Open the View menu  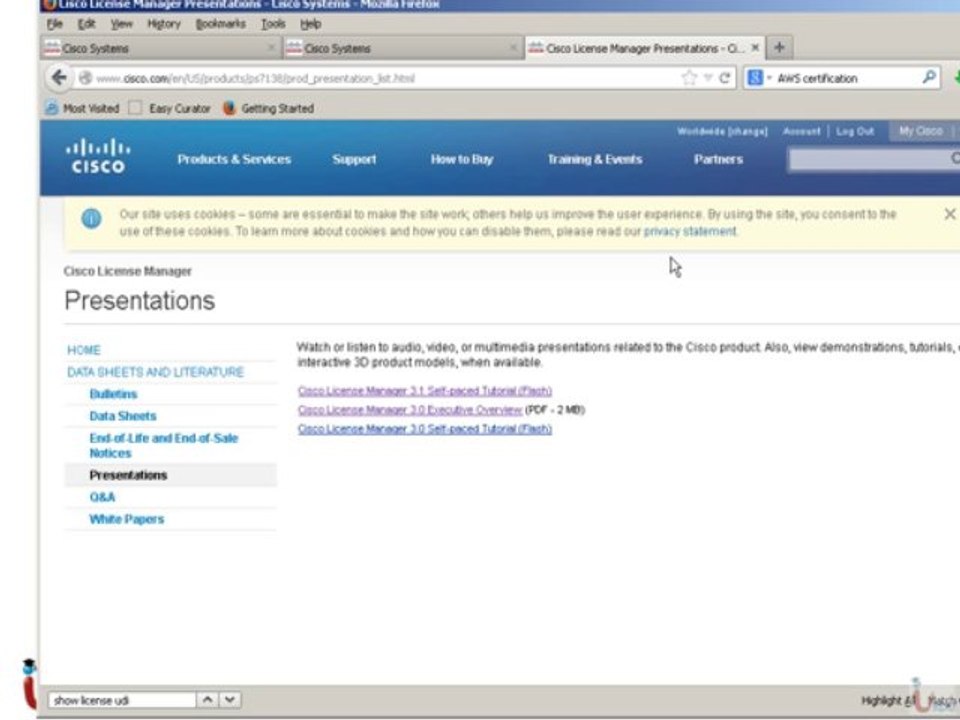pos(121,24)
